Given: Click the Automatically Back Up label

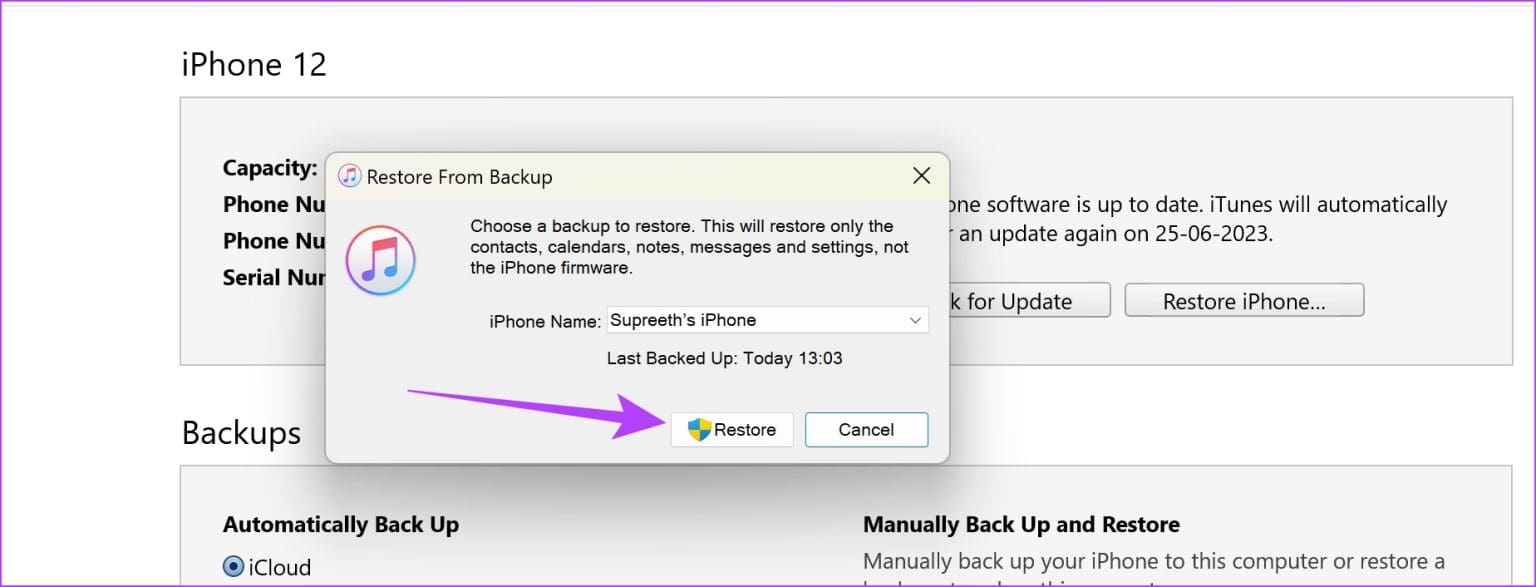Looking at the screenshot, I should pyautogui.click(x=340, y=524).
